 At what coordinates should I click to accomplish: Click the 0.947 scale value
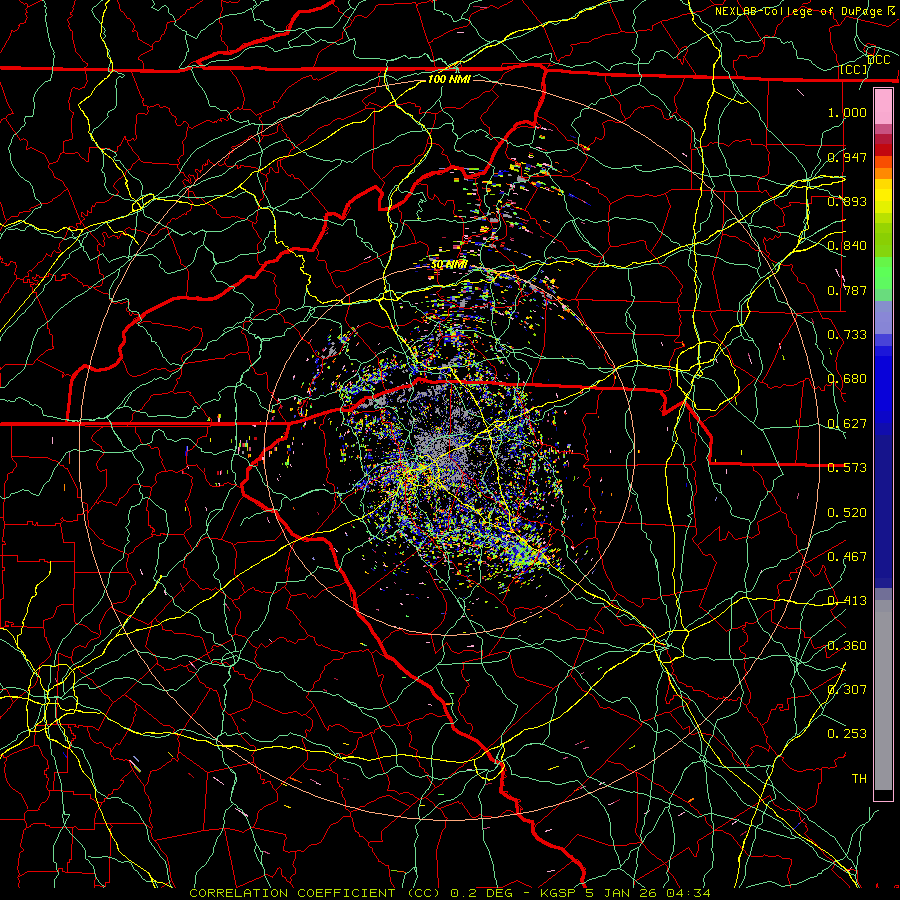[847, 157]
